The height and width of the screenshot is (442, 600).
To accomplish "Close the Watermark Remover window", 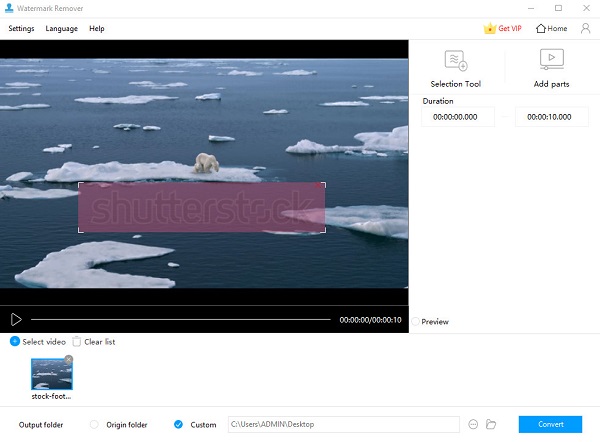I will pos(586,8).
